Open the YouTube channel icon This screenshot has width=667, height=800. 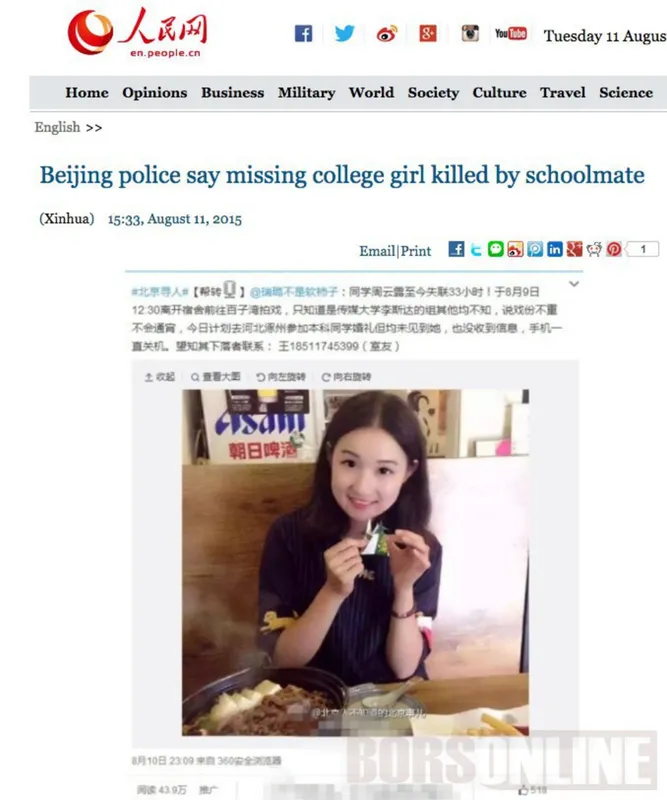tap(510, 34)
